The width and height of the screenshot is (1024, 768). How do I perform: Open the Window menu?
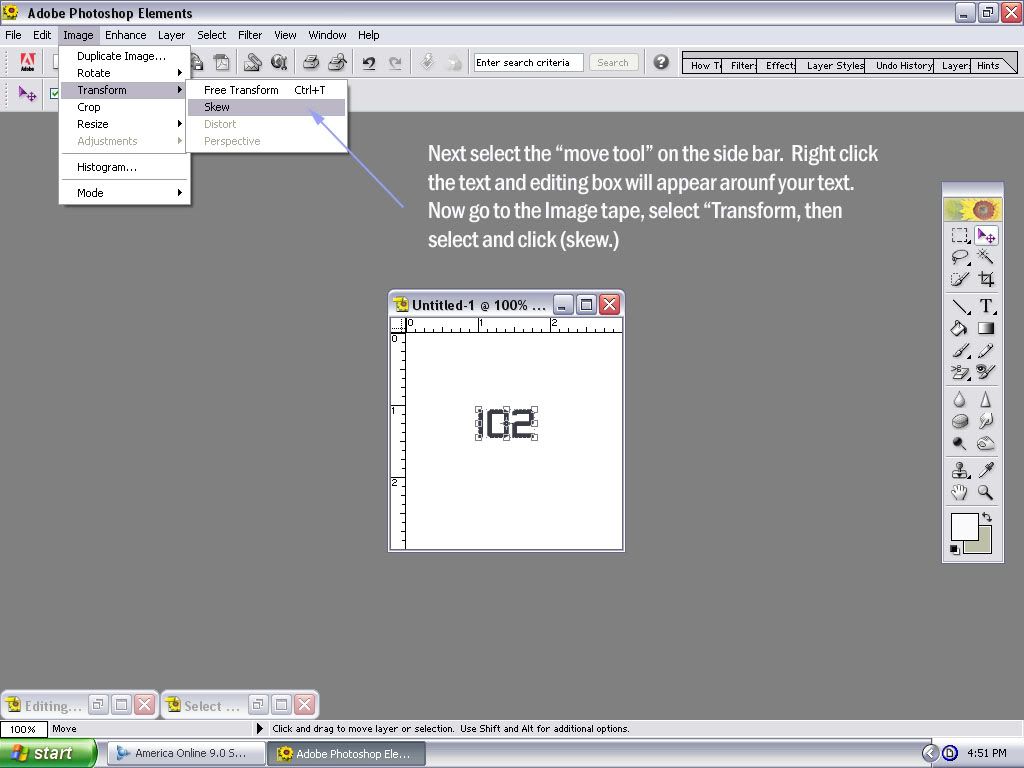[x=327, y=35]
